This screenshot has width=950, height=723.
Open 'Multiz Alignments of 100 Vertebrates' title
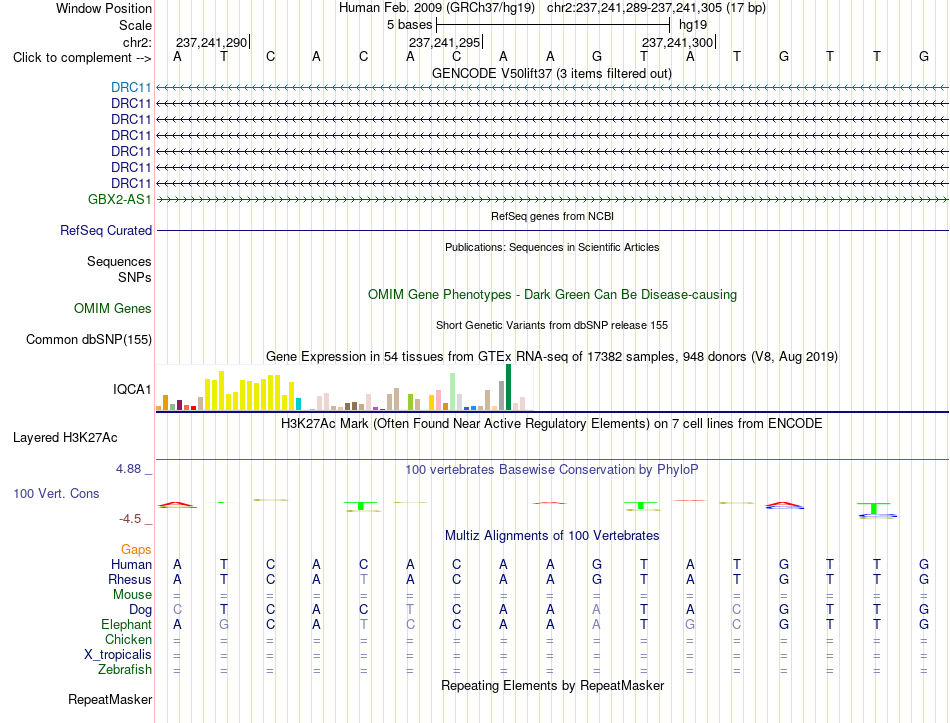[552, 536]
